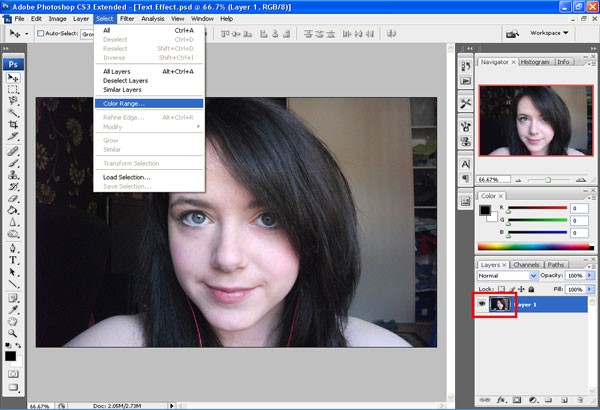Image resolution: width=600 pixels, height=410 pixels.
Task: Click the create new group button
Action: (548, 400)
